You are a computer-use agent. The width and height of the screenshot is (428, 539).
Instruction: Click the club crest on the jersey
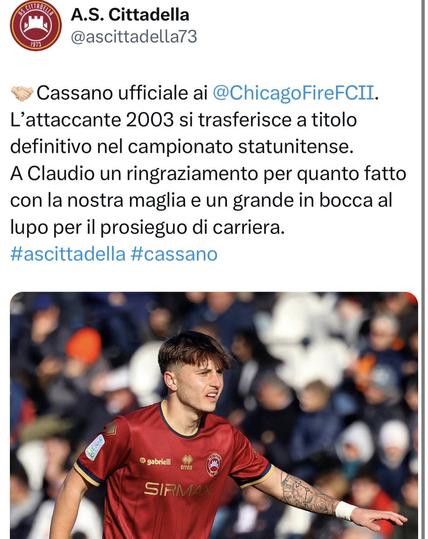(x=214, y=465)
